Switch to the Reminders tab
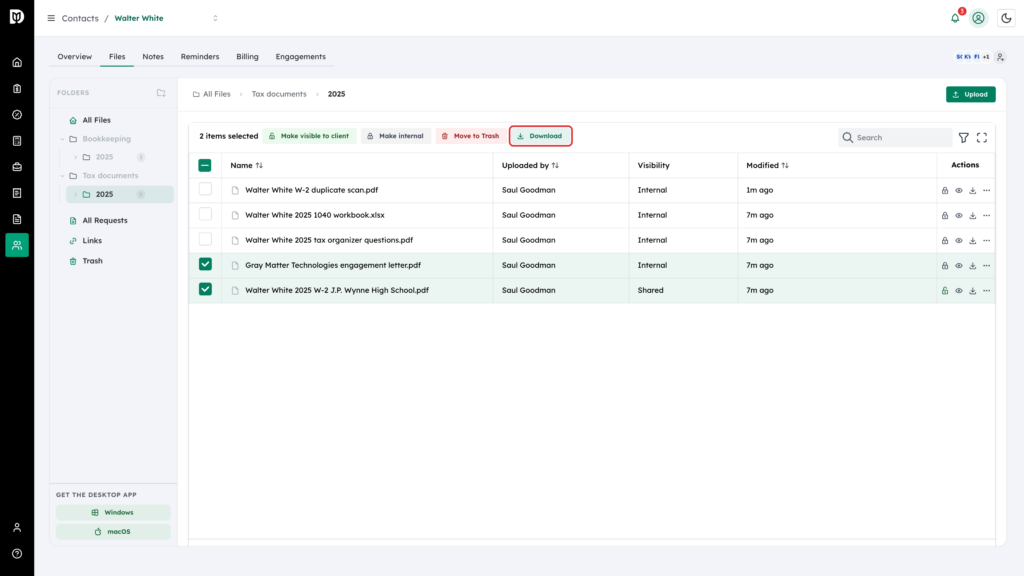 (x=200, y=57)
